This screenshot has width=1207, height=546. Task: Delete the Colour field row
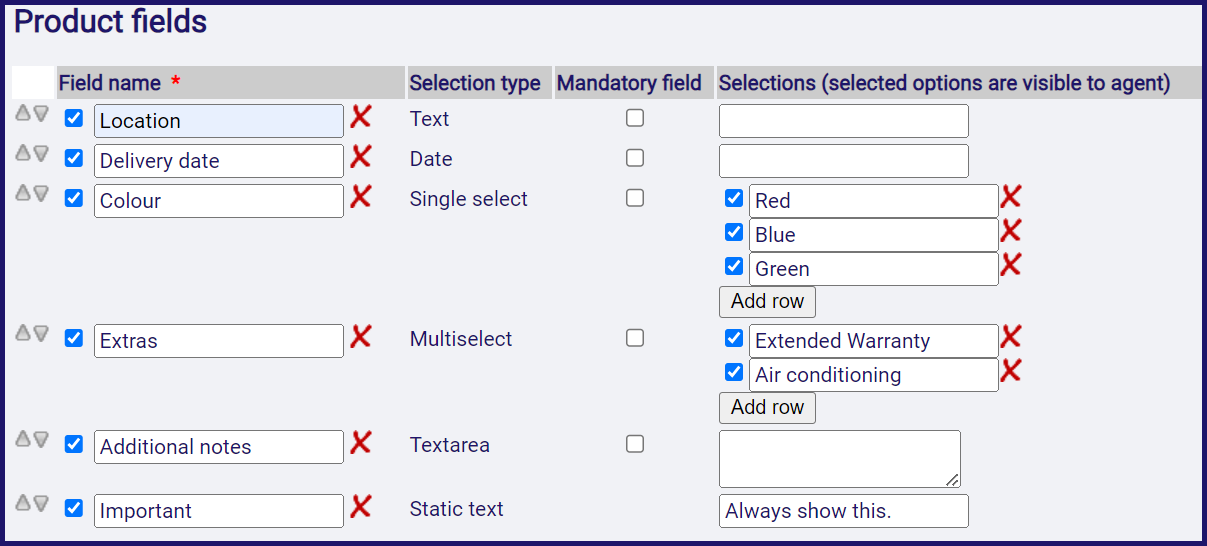point(361,197)
